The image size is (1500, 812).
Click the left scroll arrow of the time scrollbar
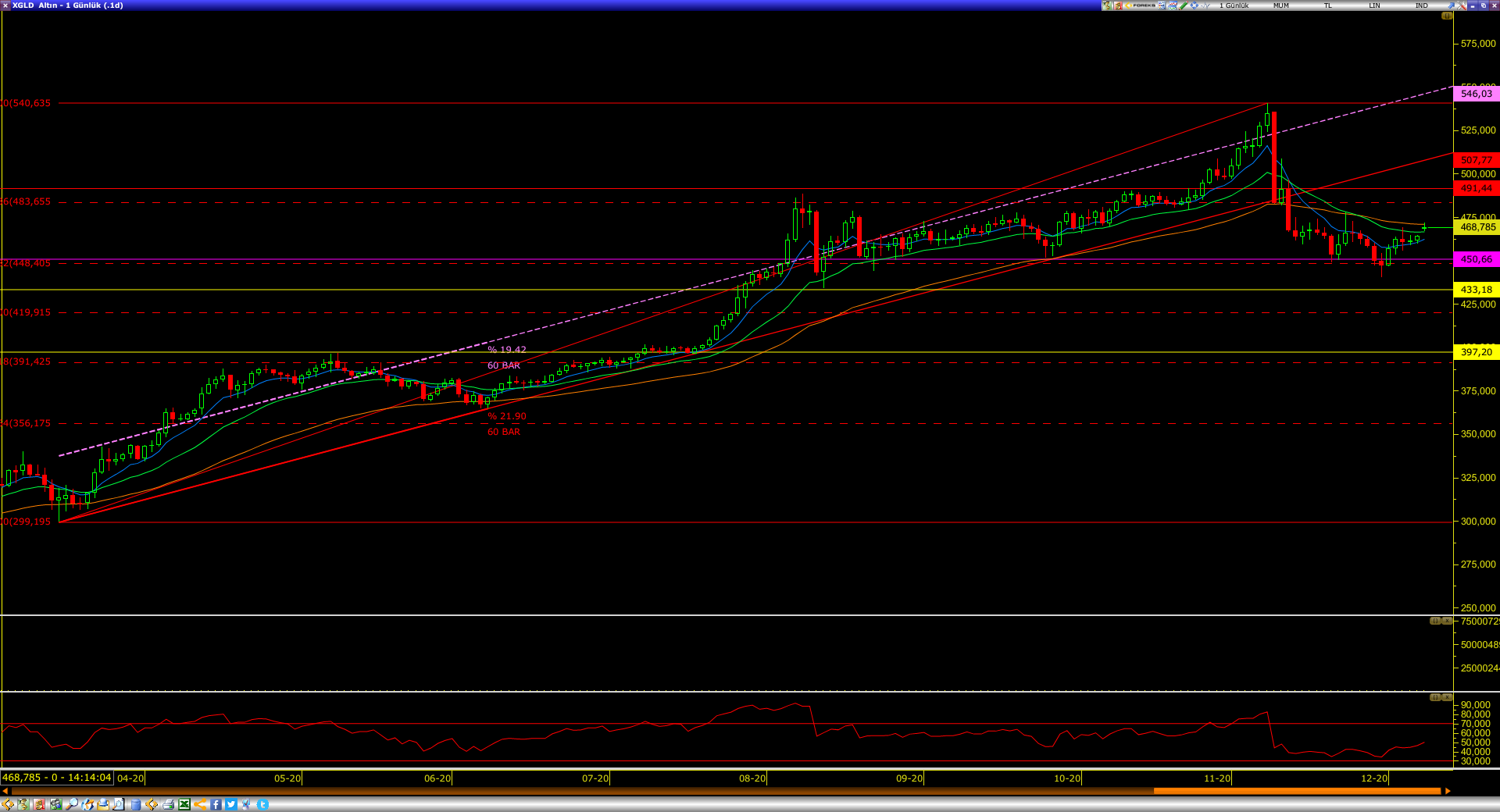coord(5,791)
